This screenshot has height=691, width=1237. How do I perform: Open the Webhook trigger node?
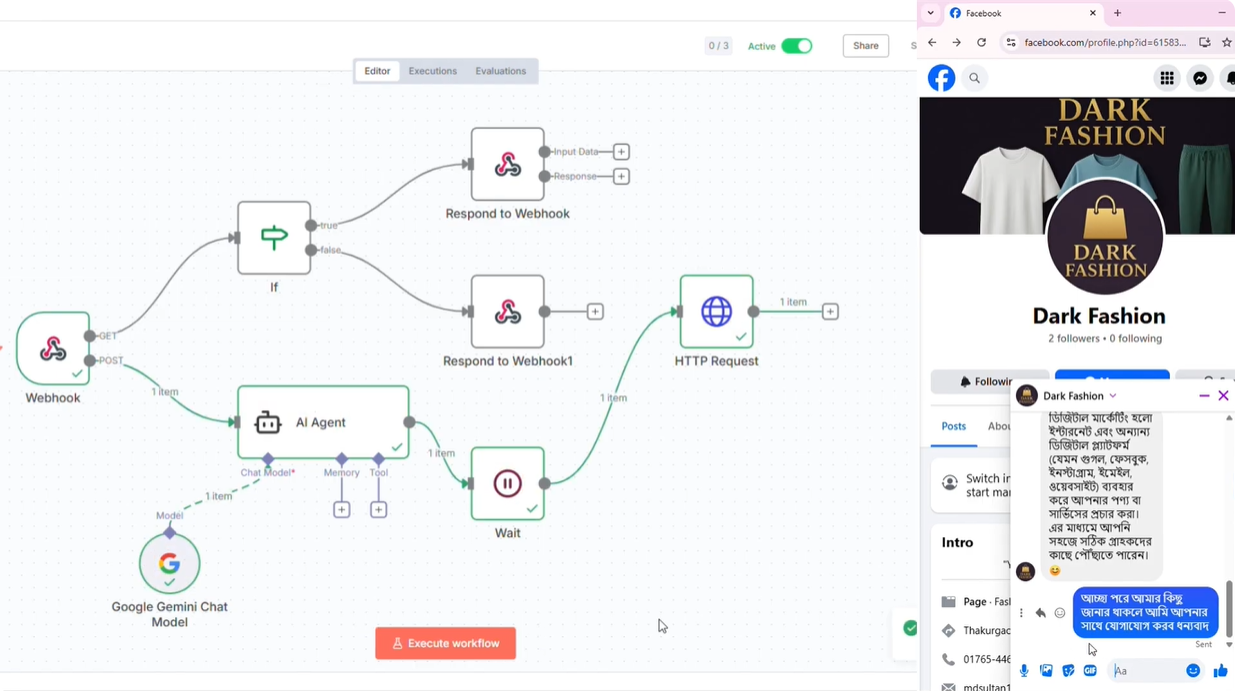pyautogui.click(x=52, y=348)
